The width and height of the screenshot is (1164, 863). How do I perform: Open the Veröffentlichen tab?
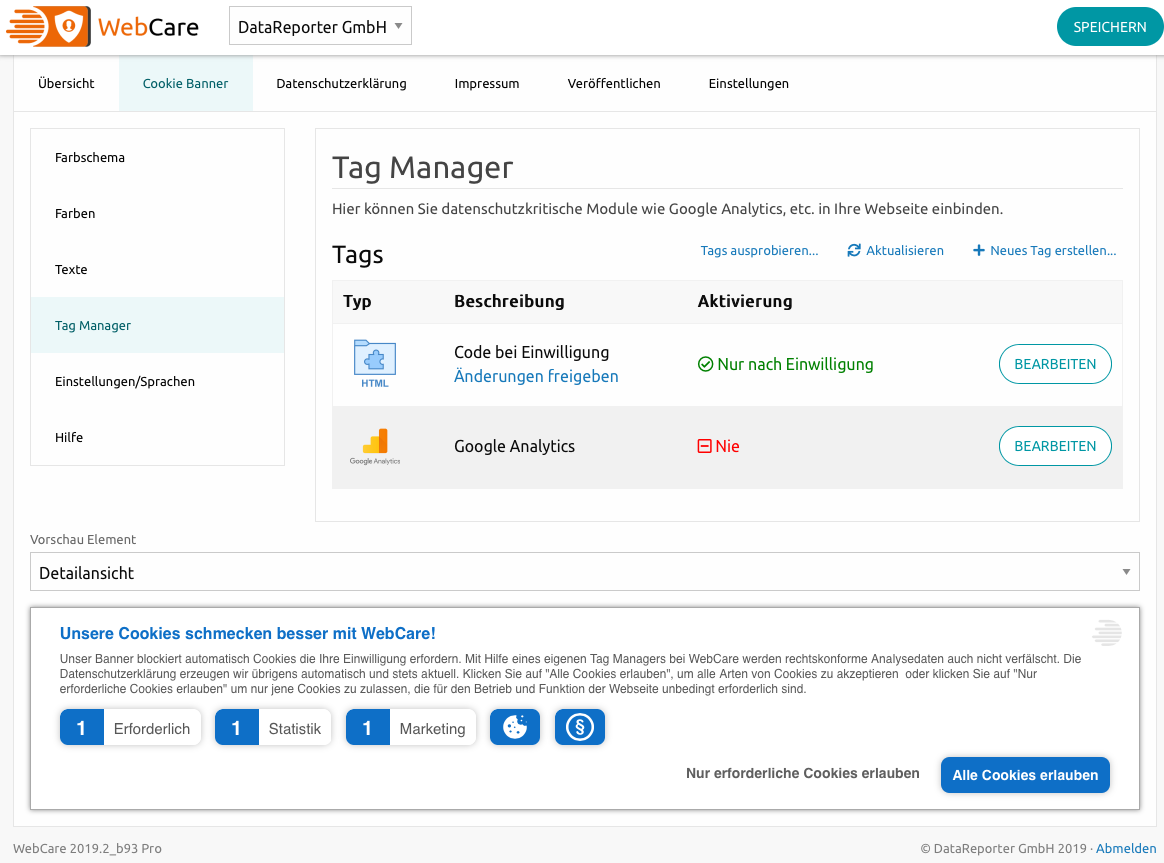614,84
